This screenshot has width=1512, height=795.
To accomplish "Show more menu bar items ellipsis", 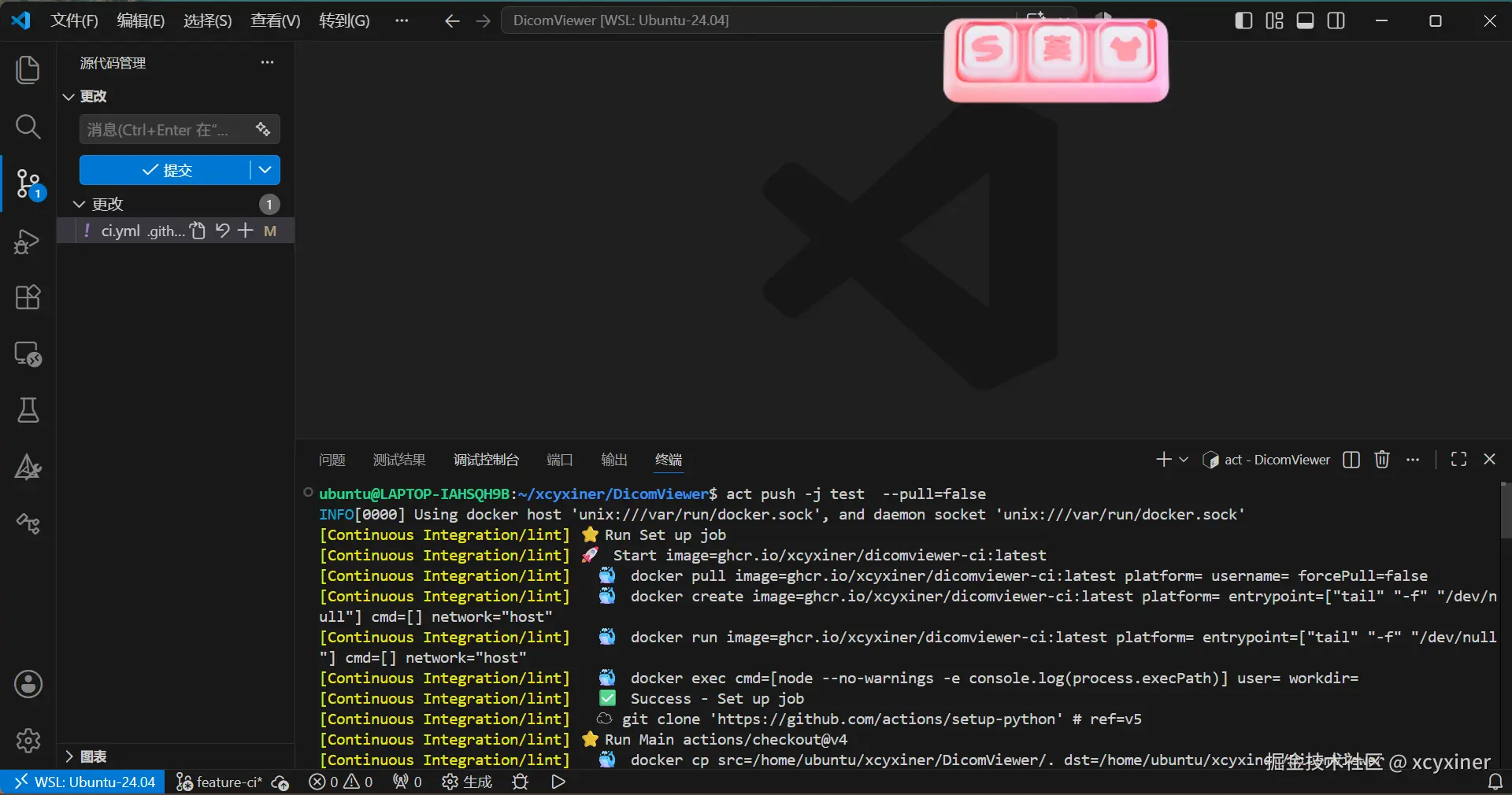I will [x=402, y=21].
